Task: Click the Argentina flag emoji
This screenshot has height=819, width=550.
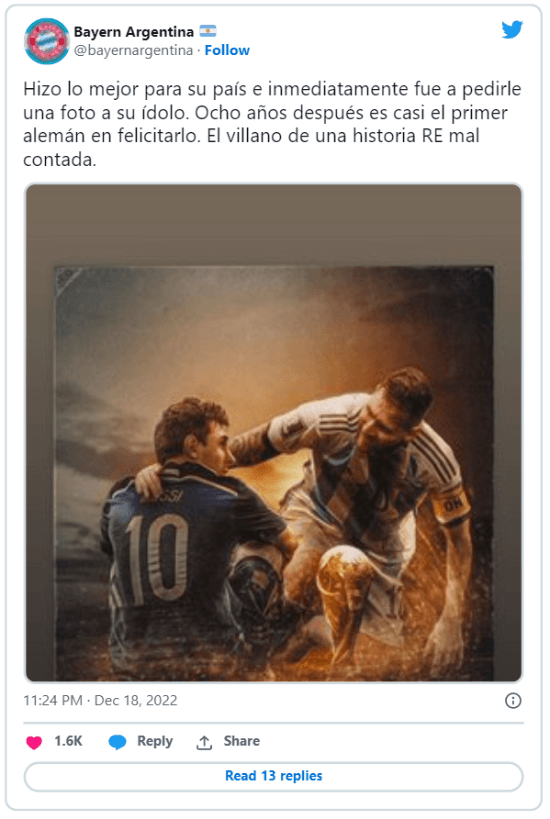Action: (207, 31)
